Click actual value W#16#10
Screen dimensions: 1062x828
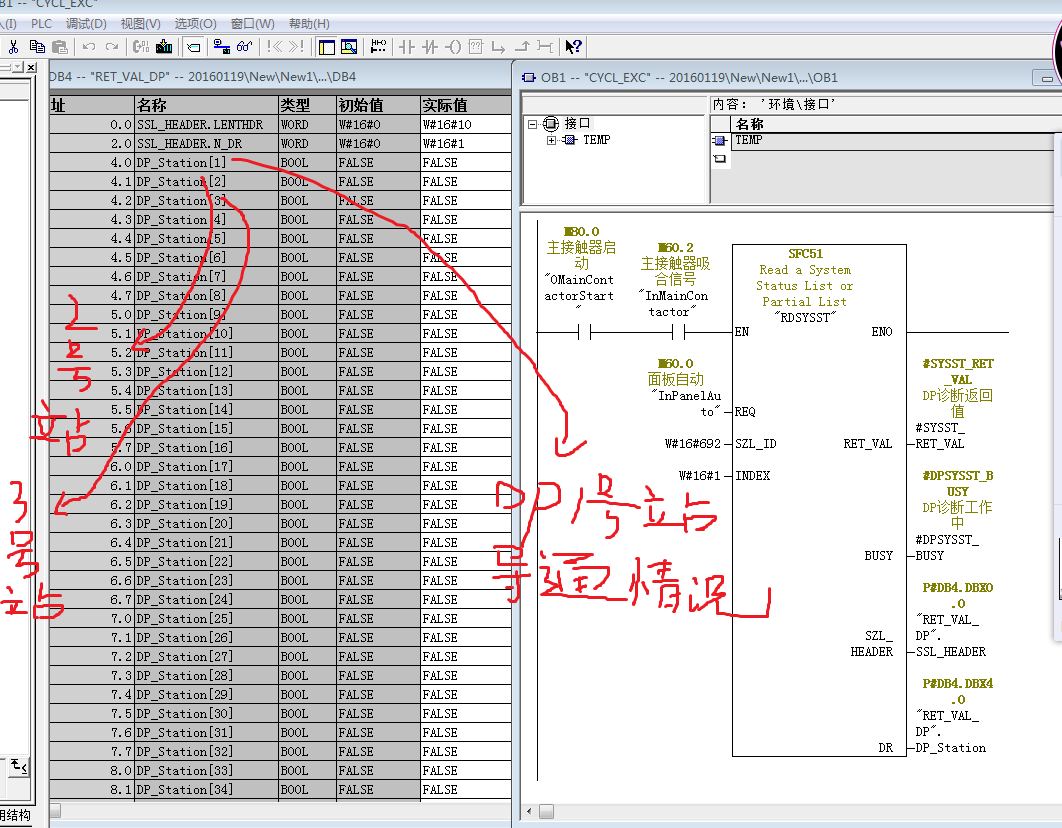point(447,125)
